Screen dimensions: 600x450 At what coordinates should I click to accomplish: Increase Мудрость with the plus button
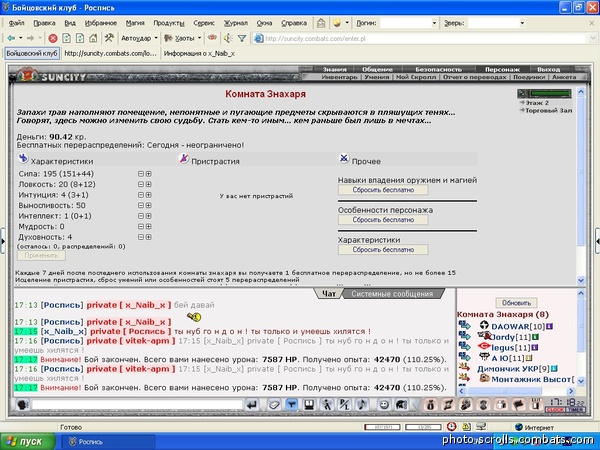(148, 227)
